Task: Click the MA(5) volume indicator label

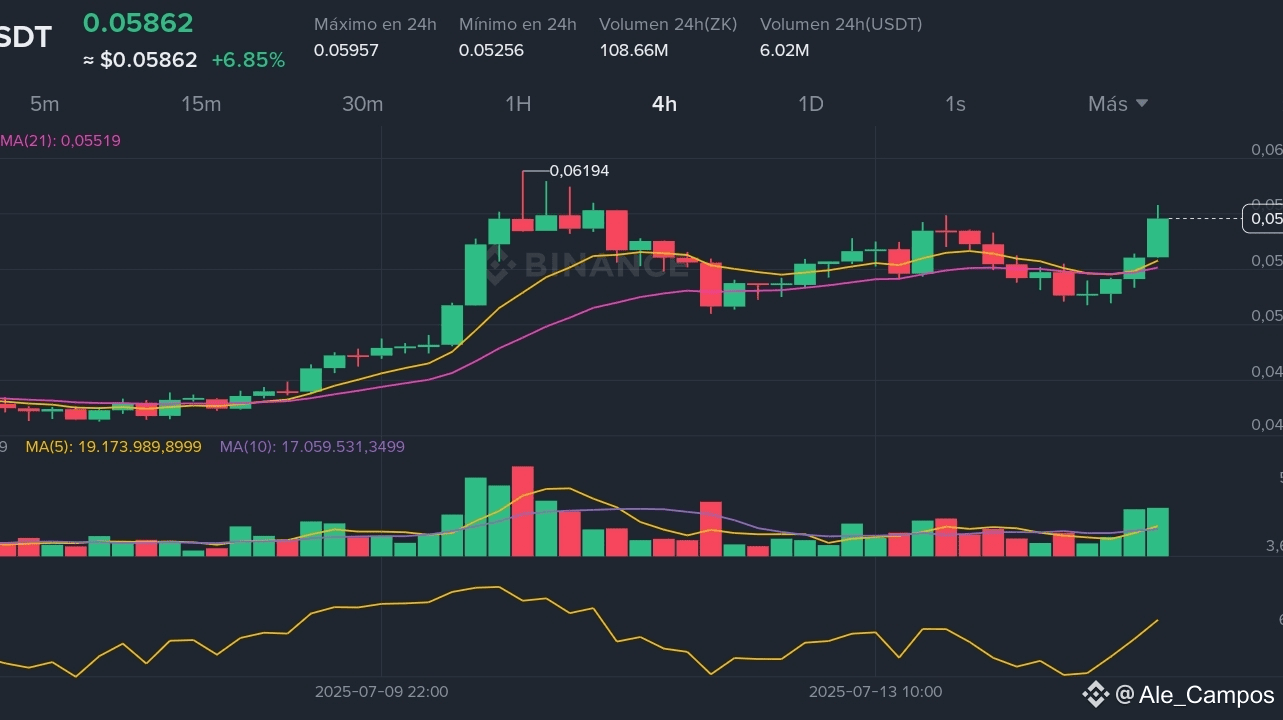Action: click(x=113, y=446)
